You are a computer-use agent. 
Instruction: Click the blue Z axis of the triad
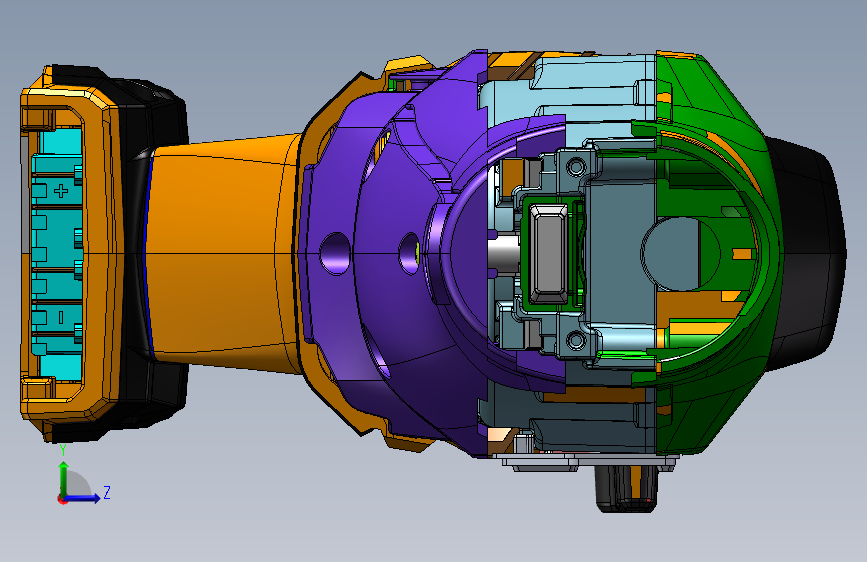83,498
